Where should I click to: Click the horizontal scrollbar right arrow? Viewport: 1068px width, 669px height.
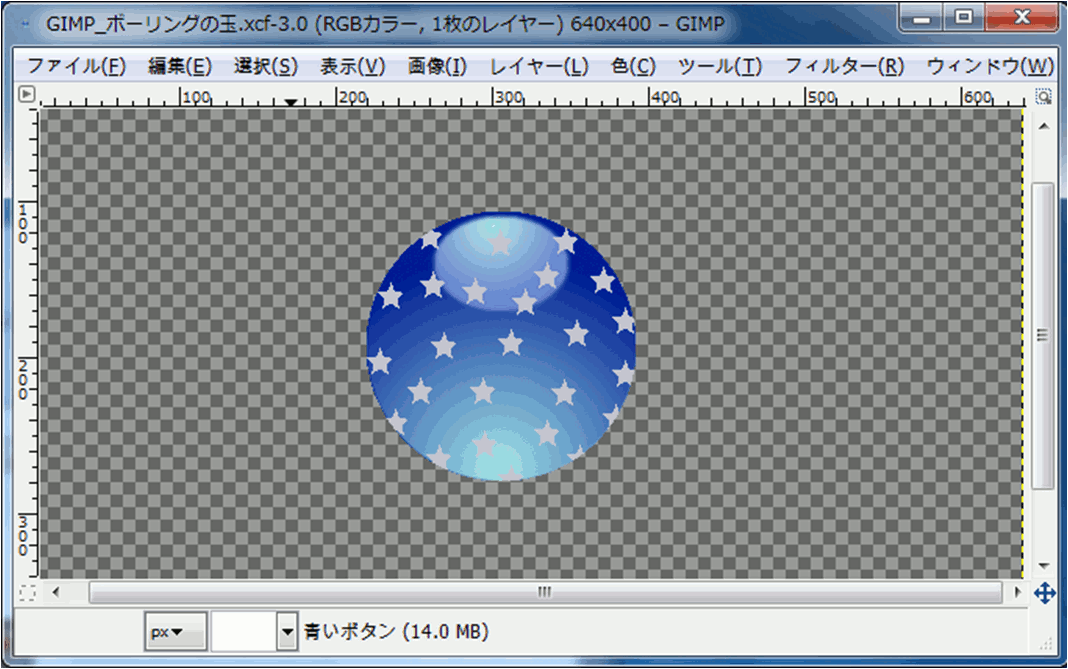pos(1018,592)
